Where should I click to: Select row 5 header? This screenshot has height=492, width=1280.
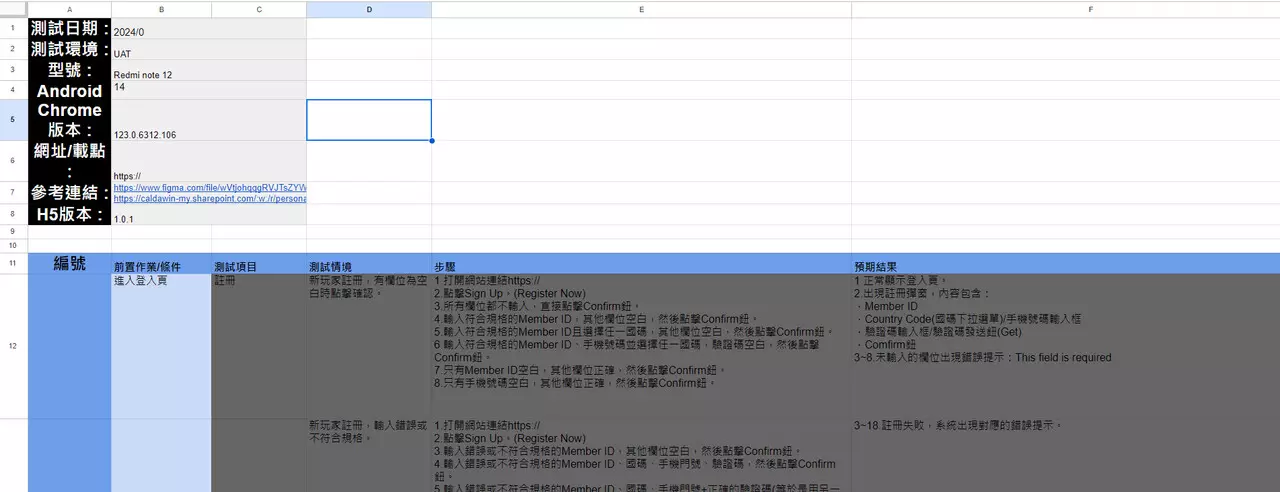coord(13,120)
